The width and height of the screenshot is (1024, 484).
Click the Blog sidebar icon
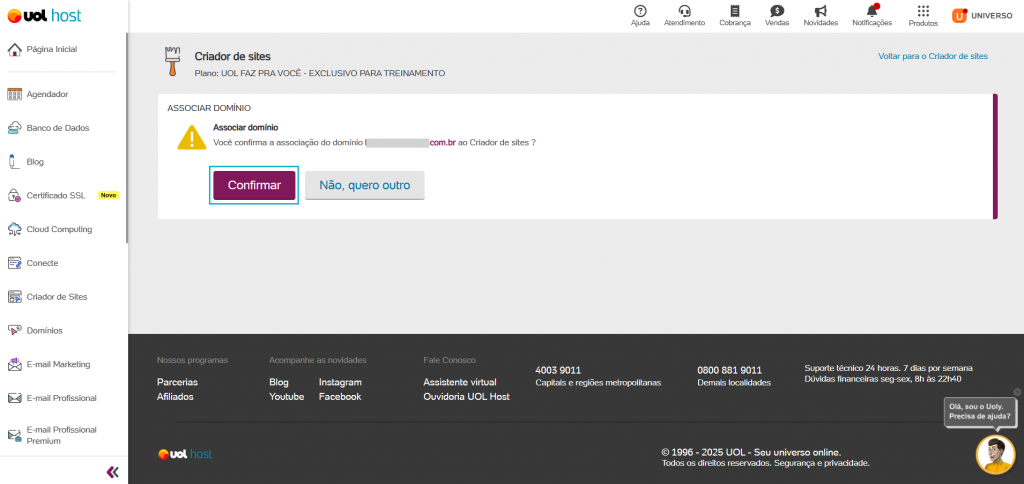pos(12,162)
